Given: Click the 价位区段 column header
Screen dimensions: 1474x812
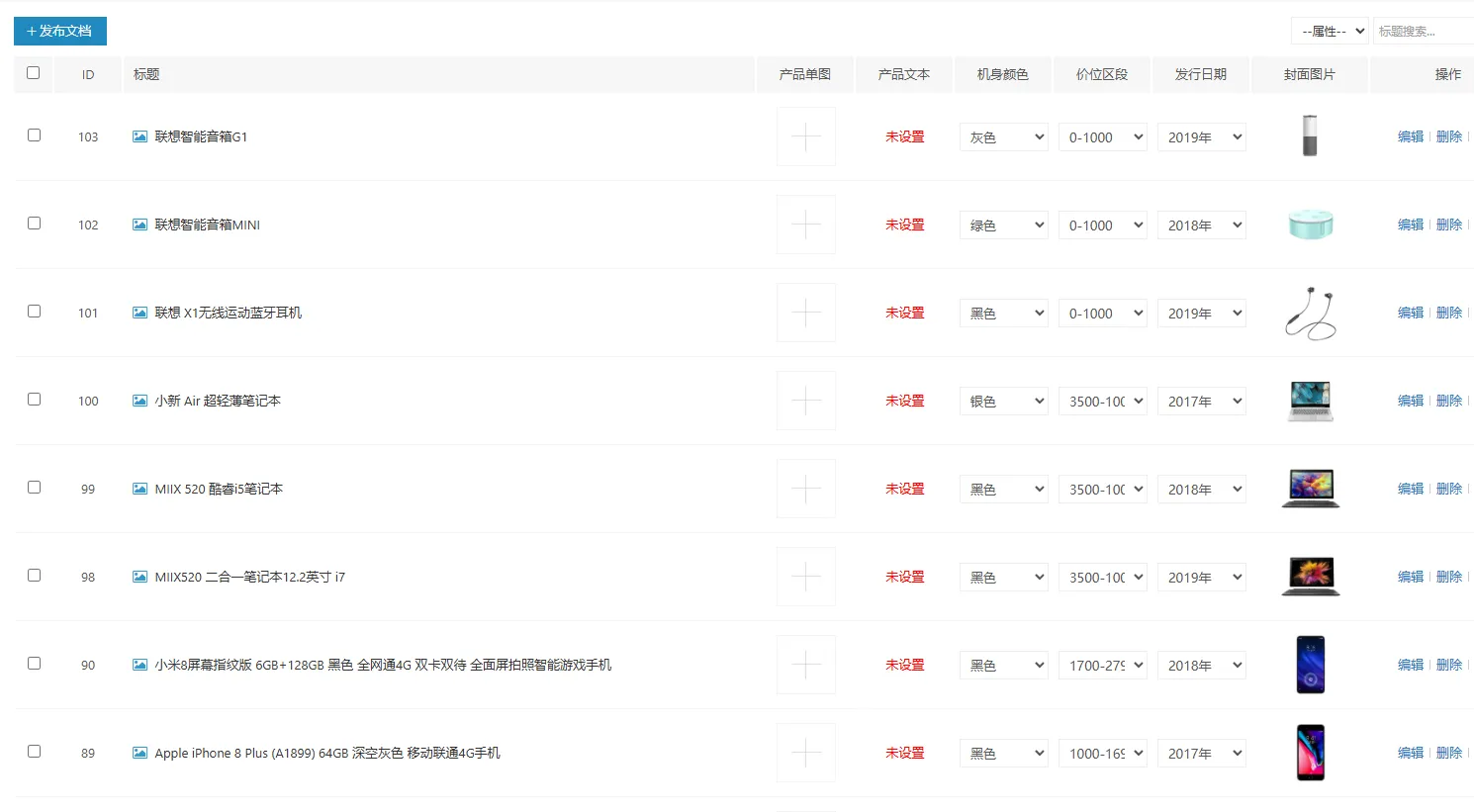Looking at the screenshot, I should [1102, 74].
